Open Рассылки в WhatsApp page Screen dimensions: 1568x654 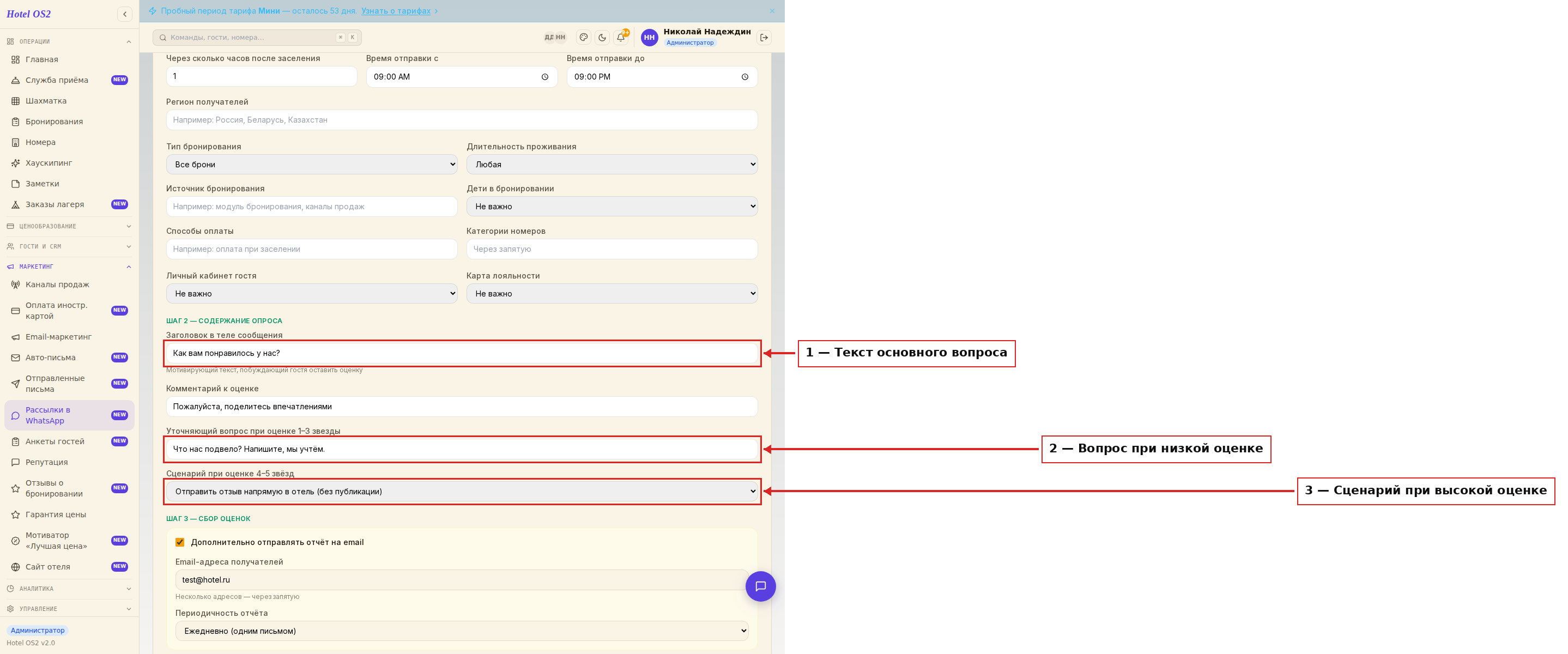pyautogui.click(x=69, y=415)
